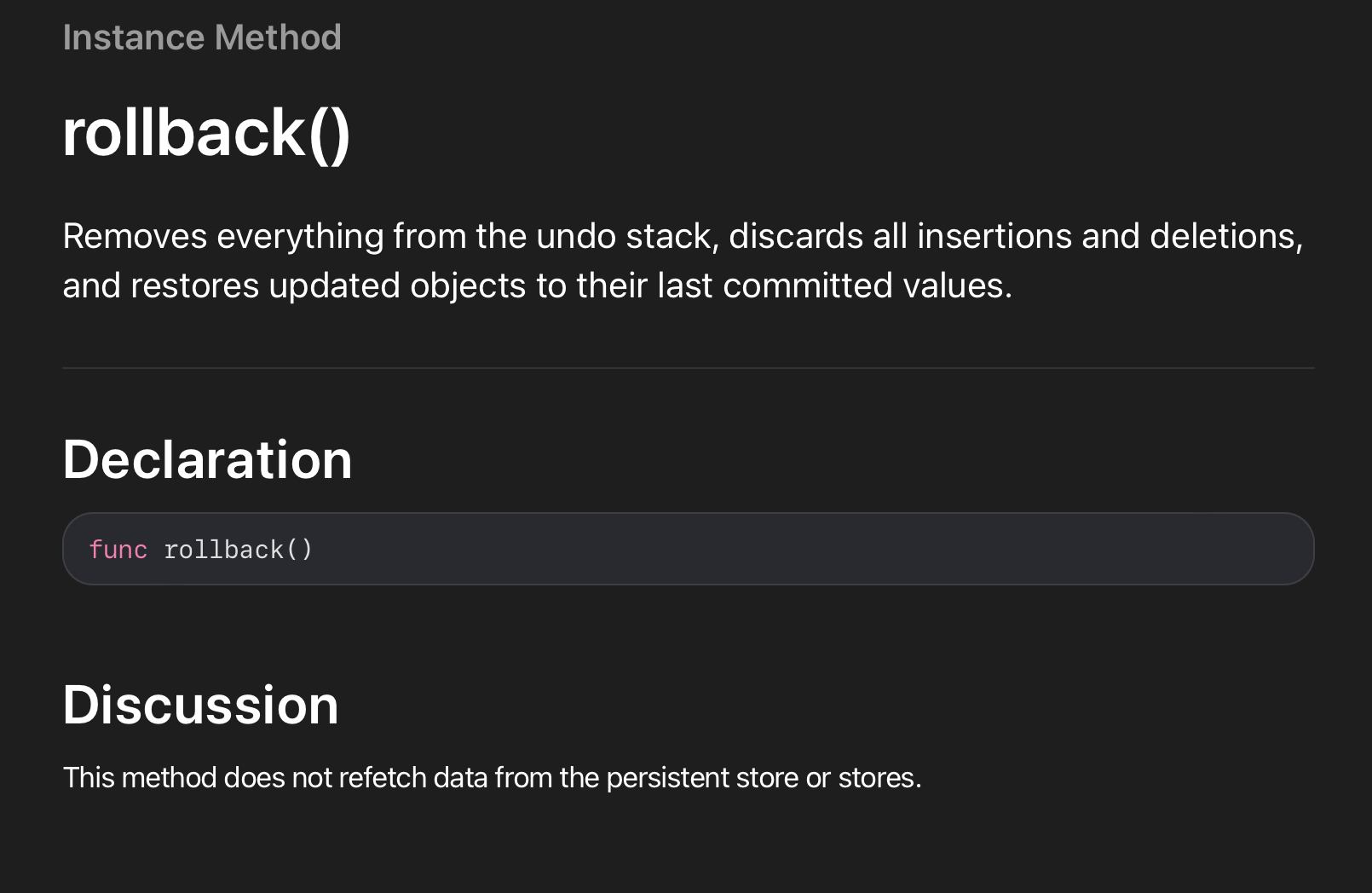The width and height of the screenshot is (1372, 893).
Task: Click the func keyword in the declaration
Action: 118,550
